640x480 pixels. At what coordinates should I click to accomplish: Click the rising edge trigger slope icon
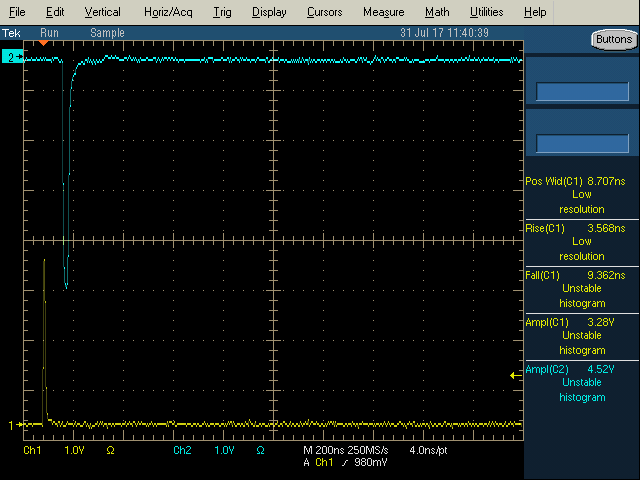[x=345, y=463]
